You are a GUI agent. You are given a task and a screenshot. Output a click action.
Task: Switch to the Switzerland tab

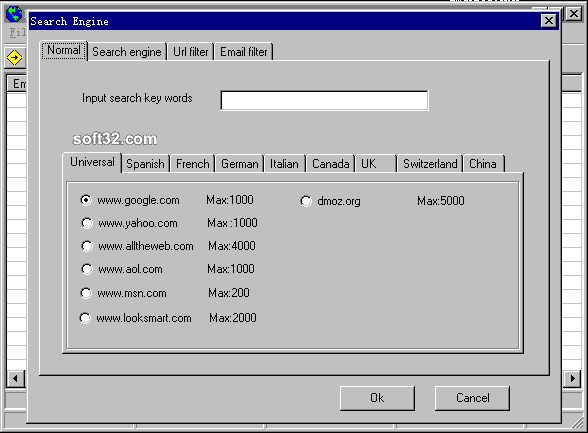click(430, 164)
